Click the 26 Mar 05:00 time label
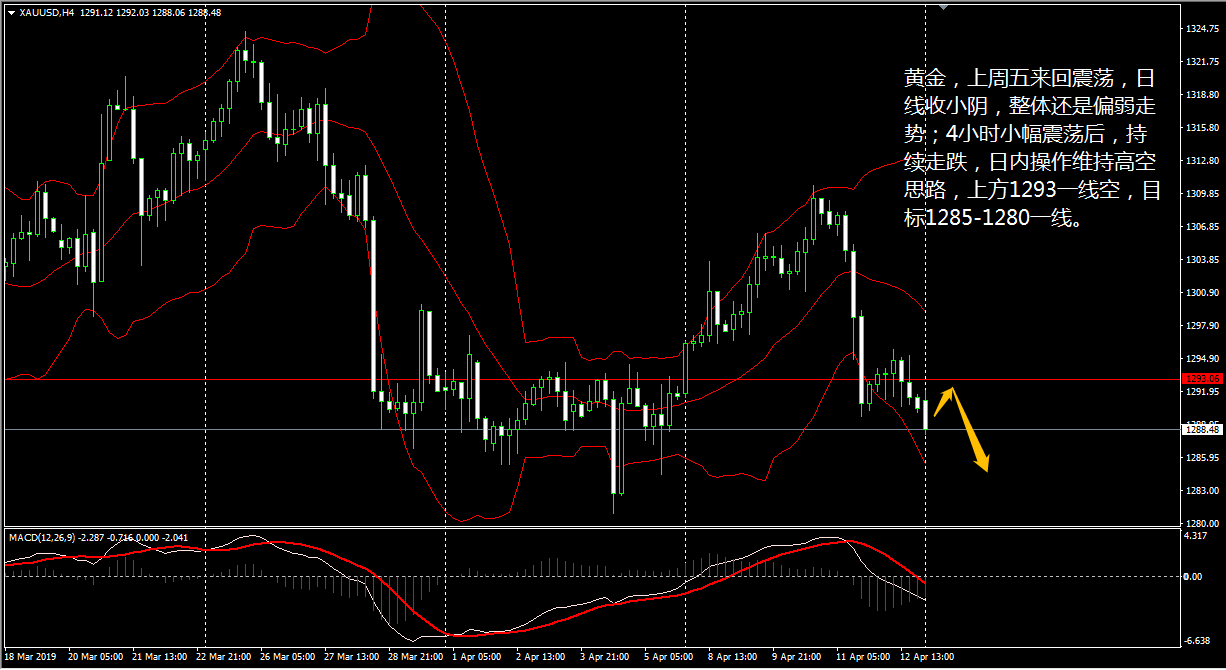Image resolution: width=1226 pixels, height=670 pixels. click(x=283, y=657)
